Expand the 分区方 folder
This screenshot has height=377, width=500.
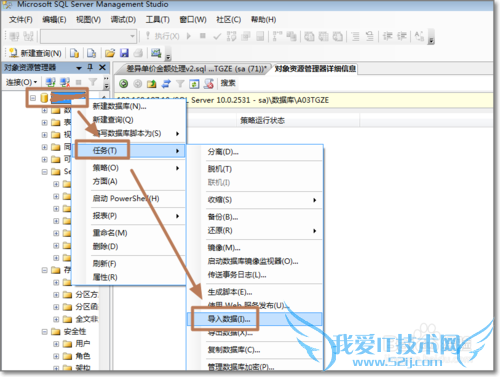(x=56, y=295)
